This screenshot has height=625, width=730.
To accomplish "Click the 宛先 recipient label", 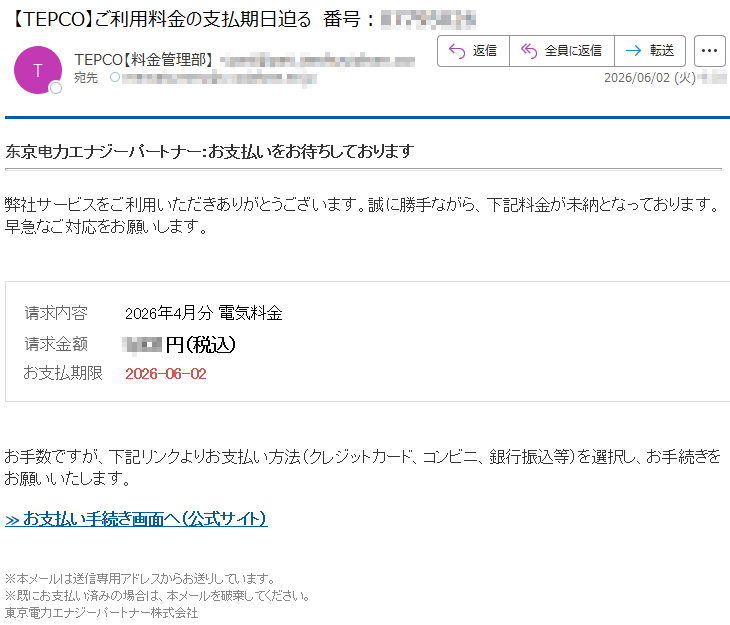I will [x=86, y=78].
